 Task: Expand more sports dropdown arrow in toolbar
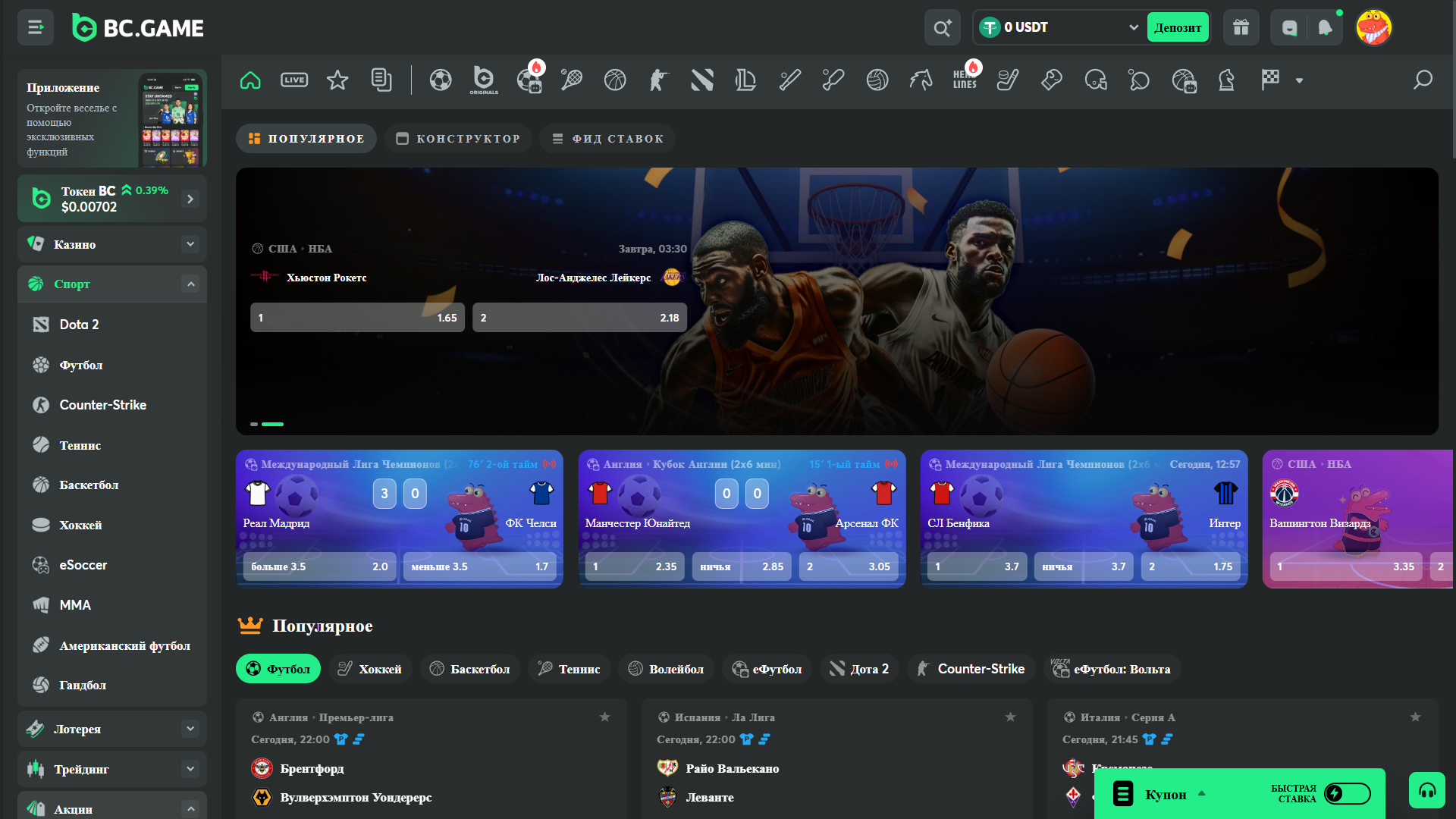(1299, 80)
